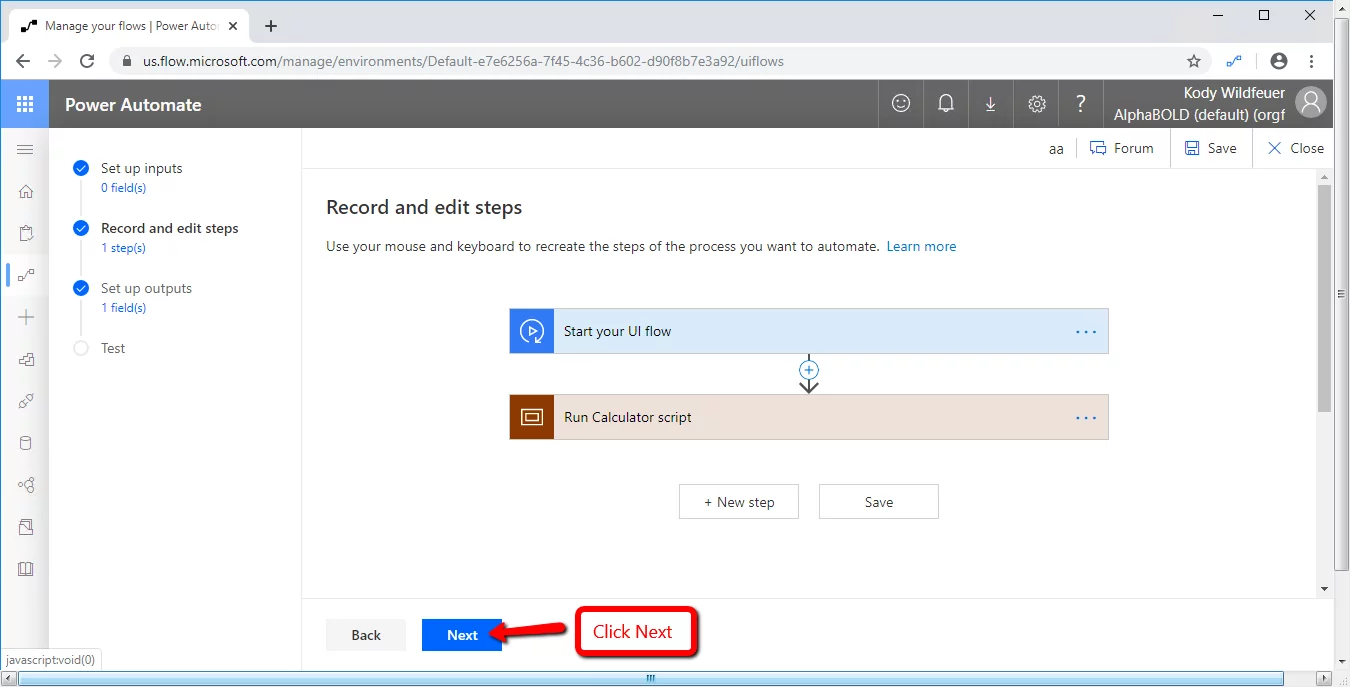
Task: Open AI Builder icon in sidebar
Action: point(26,485)
